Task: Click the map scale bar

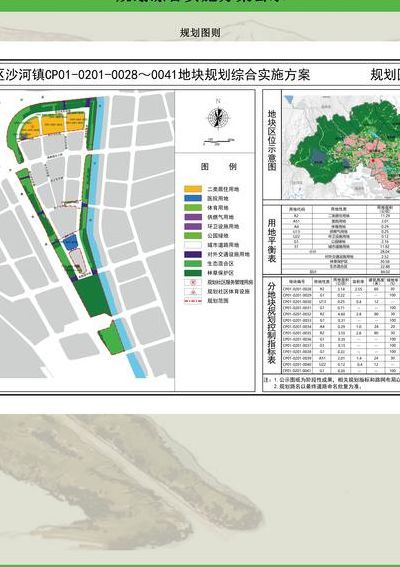Action: [219, 141]
